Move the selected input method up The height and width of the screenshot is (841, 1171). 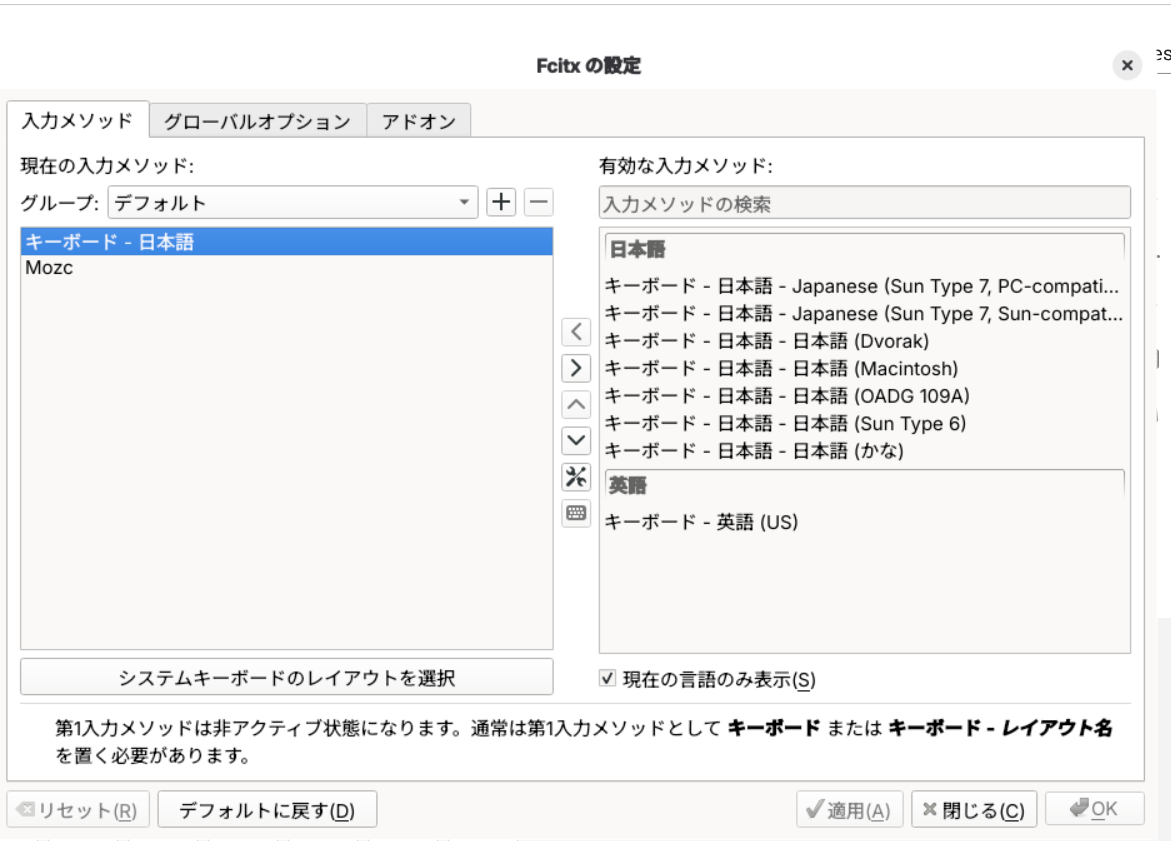point(576,404)
